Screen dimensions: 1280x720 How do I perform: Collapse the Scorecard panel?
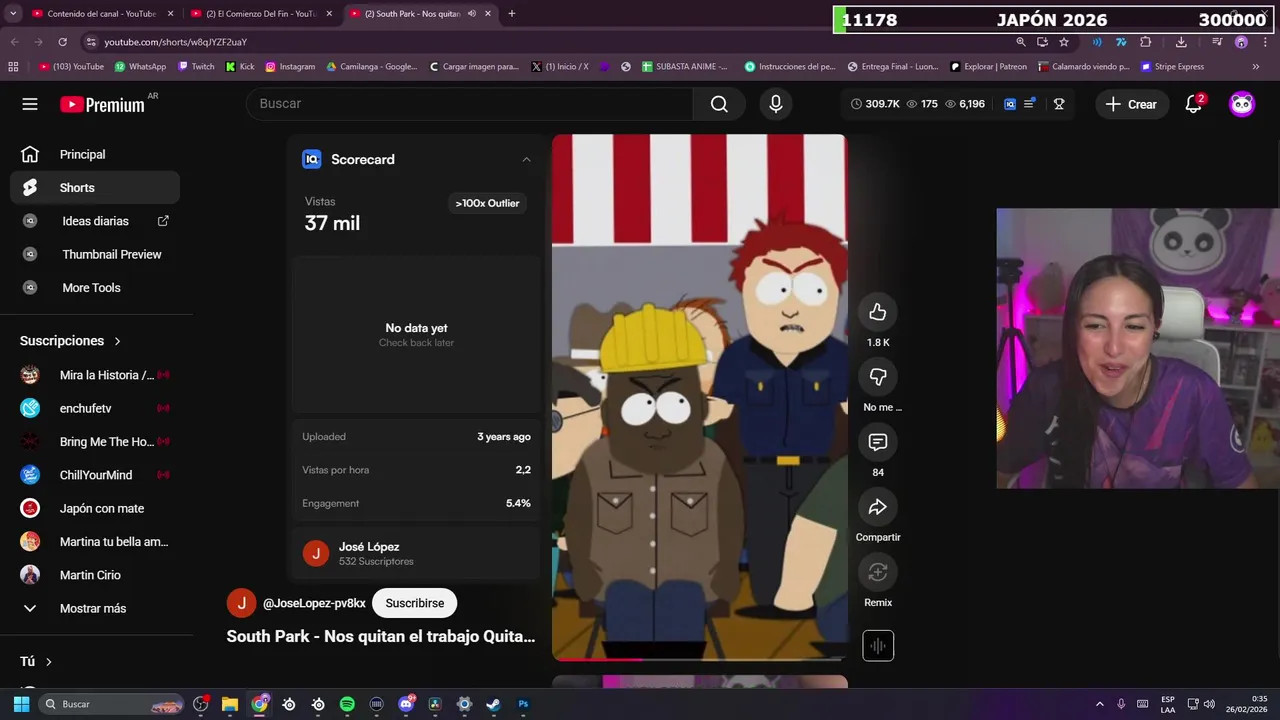point(526,159)
